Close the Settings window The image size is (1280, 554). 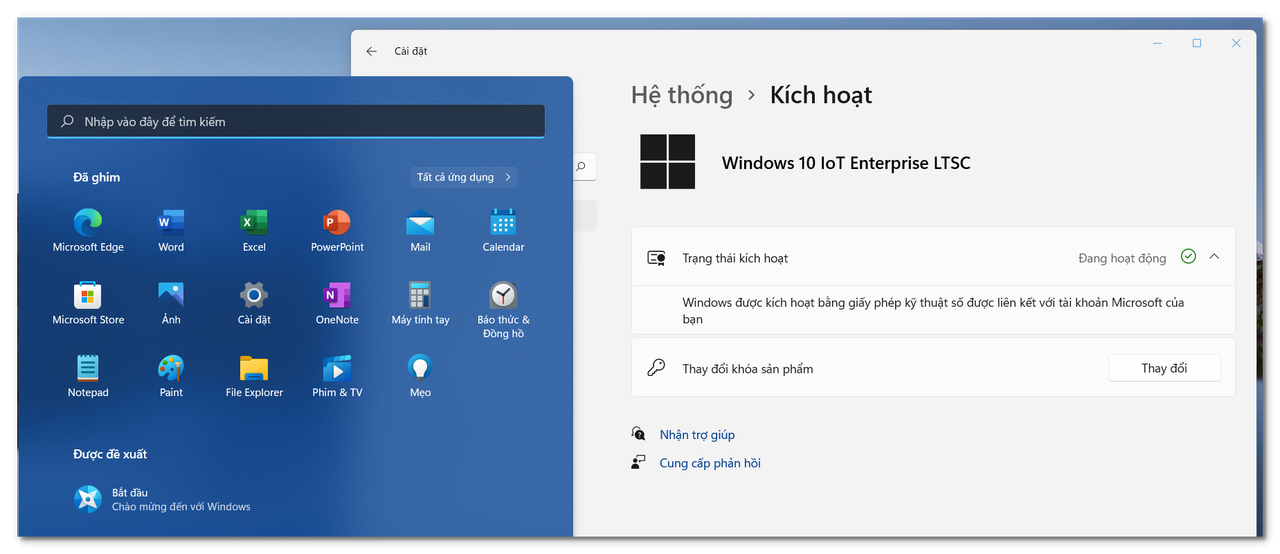1237,43
